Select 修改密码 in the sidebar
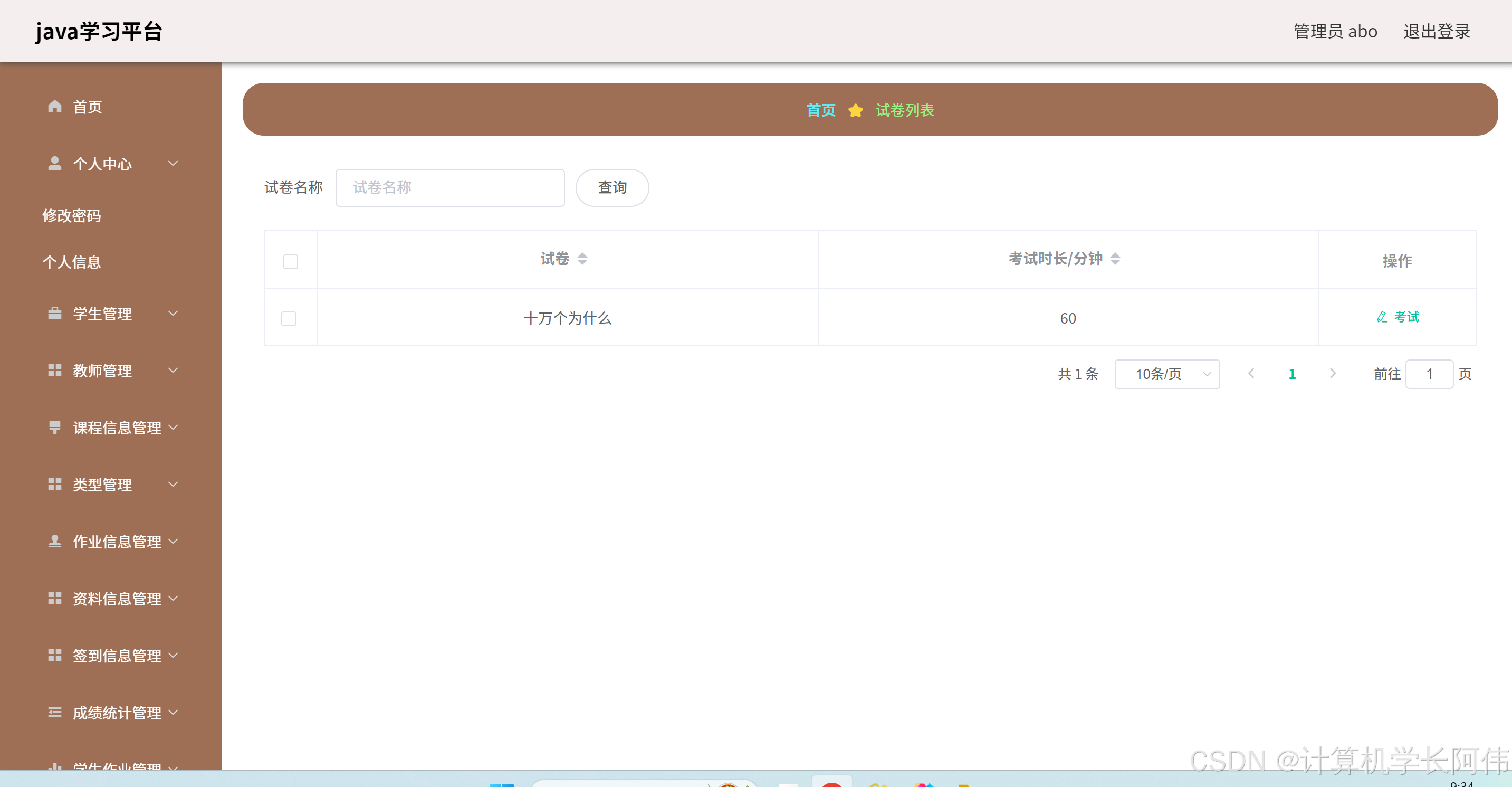Image resolution: width=1512 pixels, height=787 pixels. tap(72, 215)
